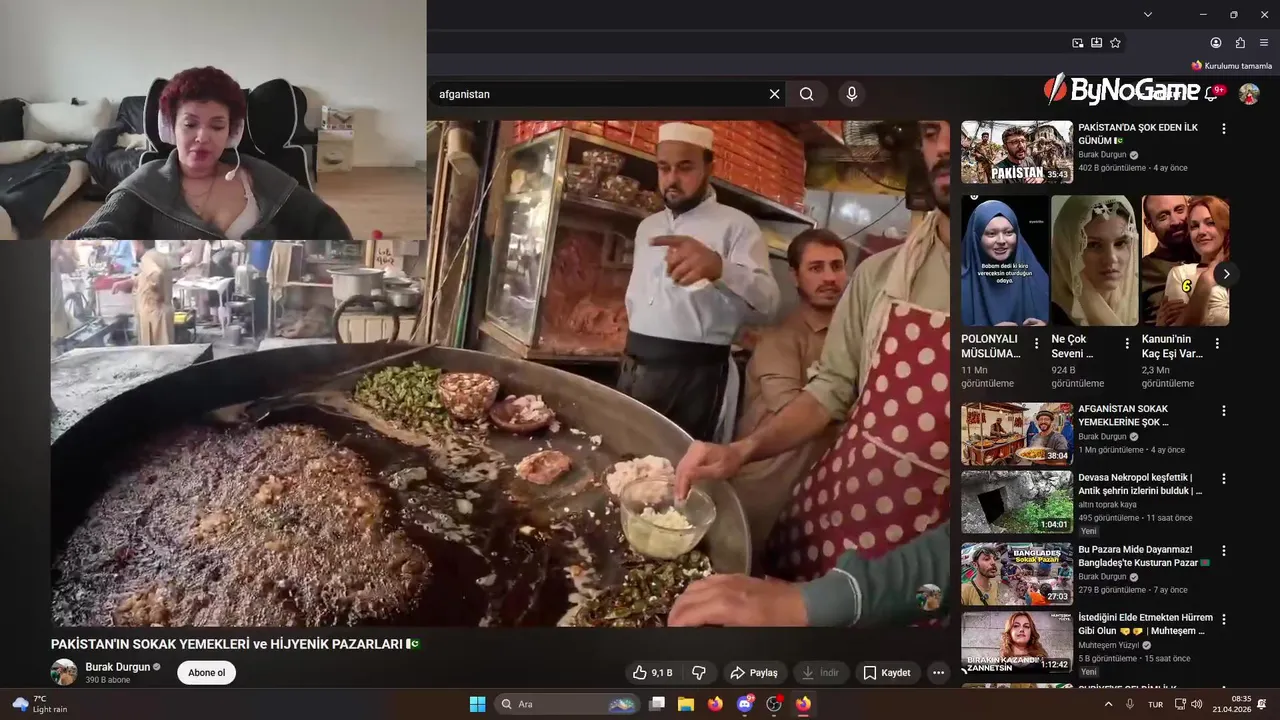Open 'Devasa Nekropol keşfettik' thumbnail
The width and height of the screenshot is (1280, 720).
[1017, 502]
